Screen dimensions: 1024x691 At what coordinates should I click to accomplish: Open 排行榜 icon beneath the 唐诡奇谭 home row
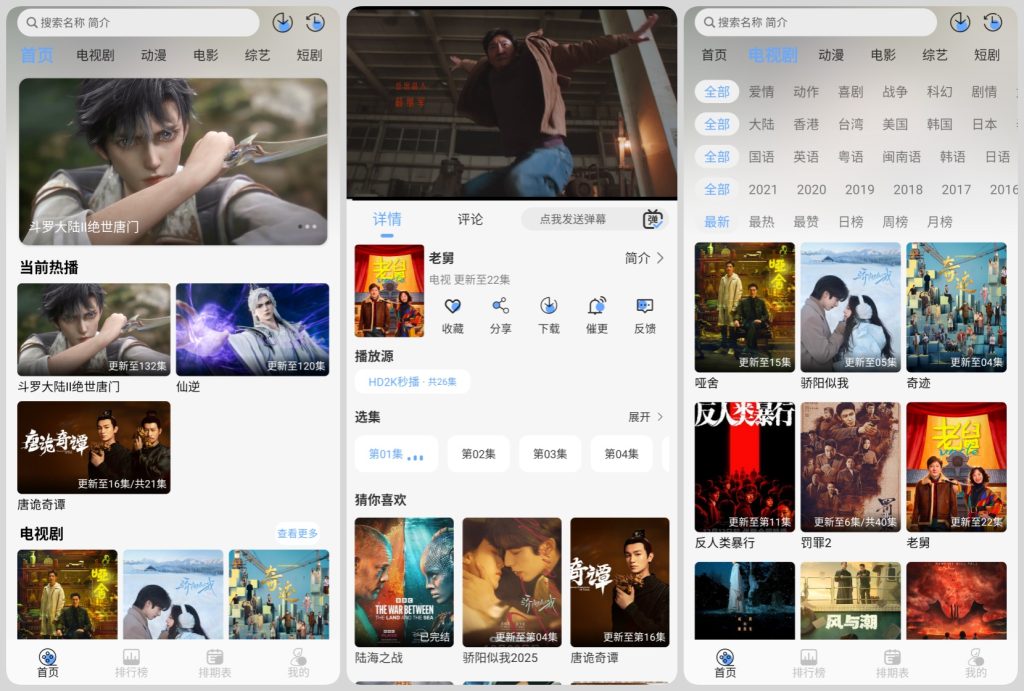[x=131, y=658]
